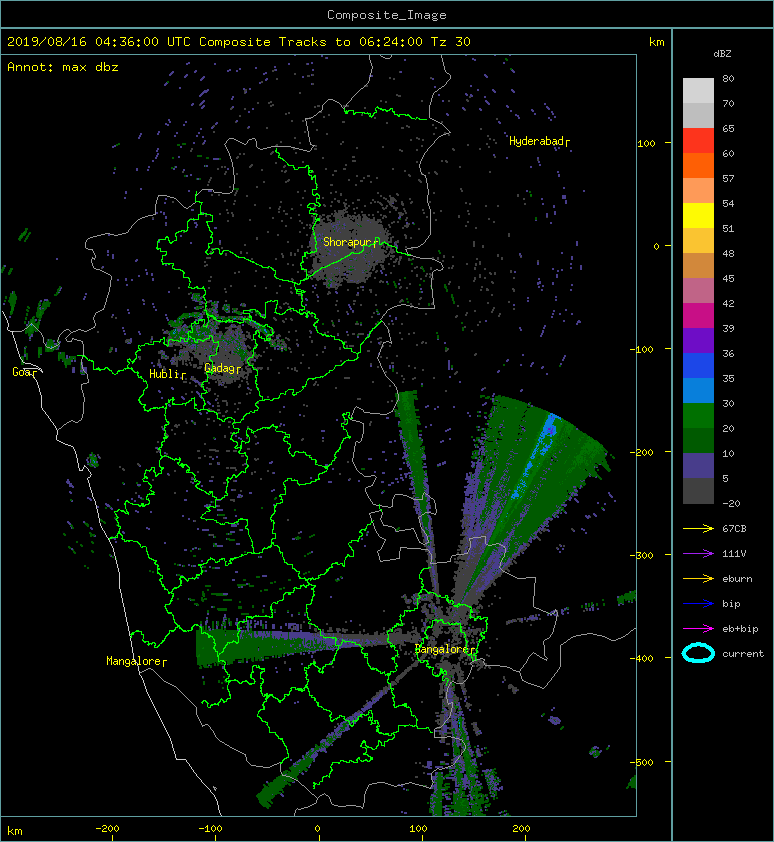Click the eburn legend label
This screenshot has width=774, height=842.
point(737,579)
